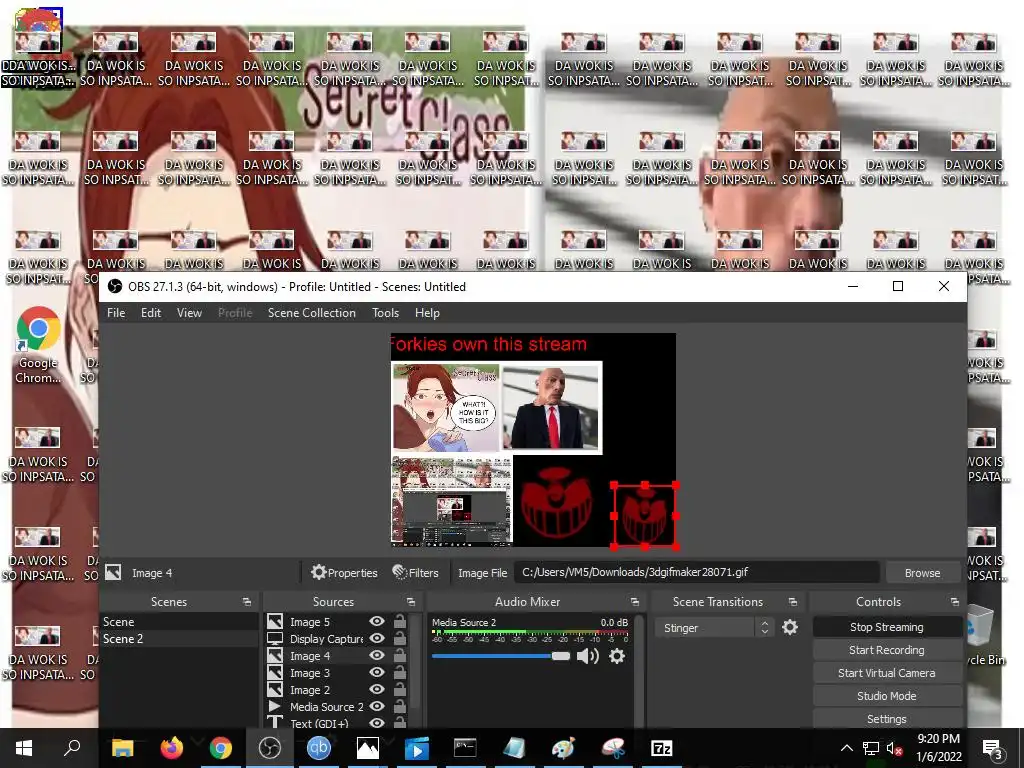This screenshot has height=768, width=1024.
Task: Toggle visibility of Display Capture source
Action: point(377,638)
